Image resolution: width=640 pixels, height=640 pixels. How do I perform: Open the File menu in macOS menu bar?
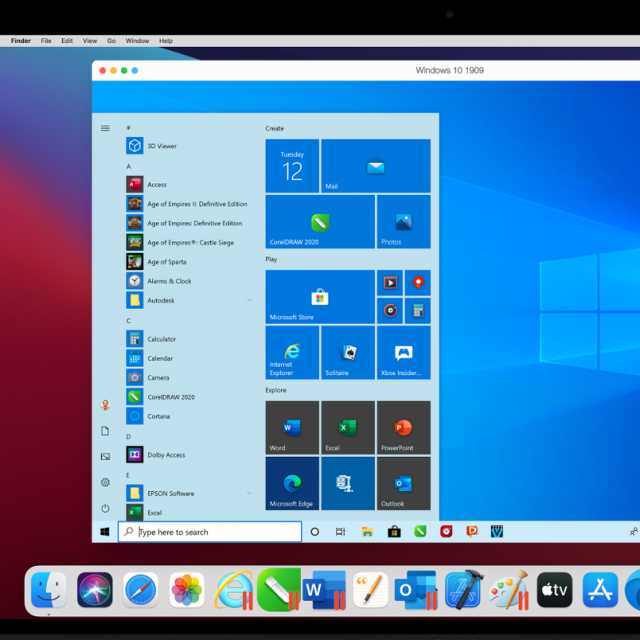click(46, 41)
